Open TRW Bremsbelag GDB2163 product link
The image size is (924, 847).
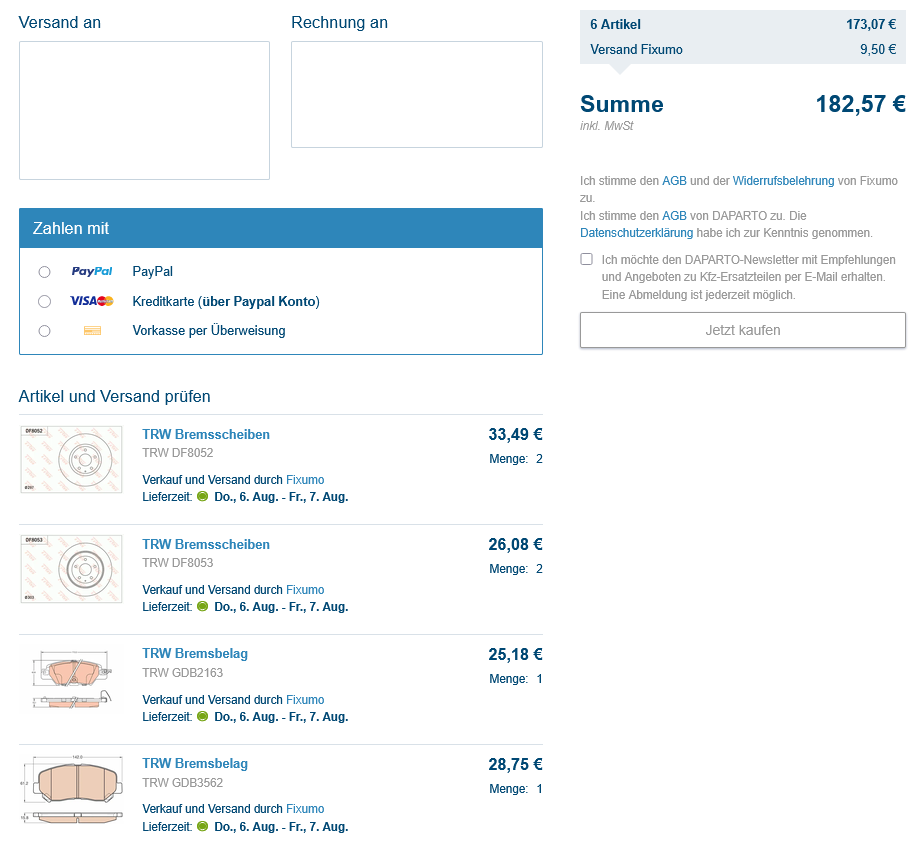(195, 654)
